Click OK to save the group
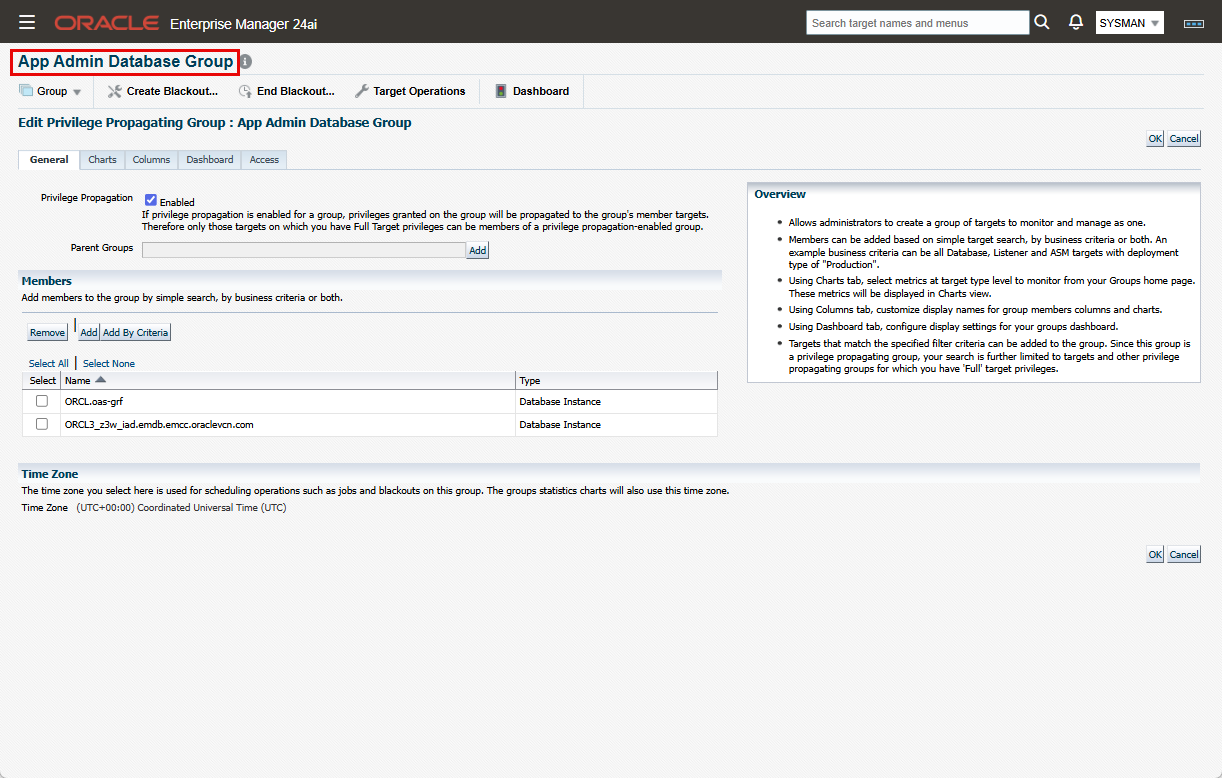 tap(1155, 138)
